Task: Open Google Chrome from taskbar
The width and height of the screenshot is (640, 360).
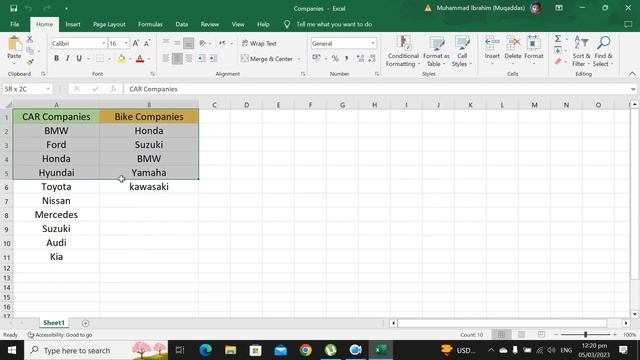Action: click(305, 350)
